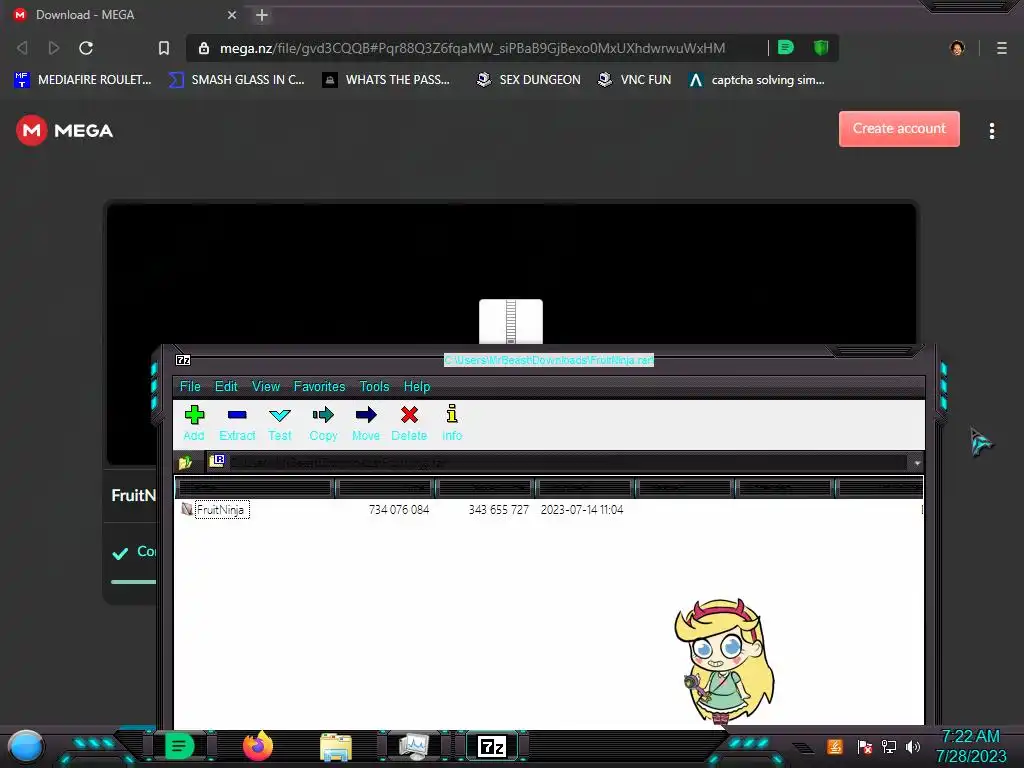Click the green chat extension icon in address bar
The image size is (1024, 768).
786,47
